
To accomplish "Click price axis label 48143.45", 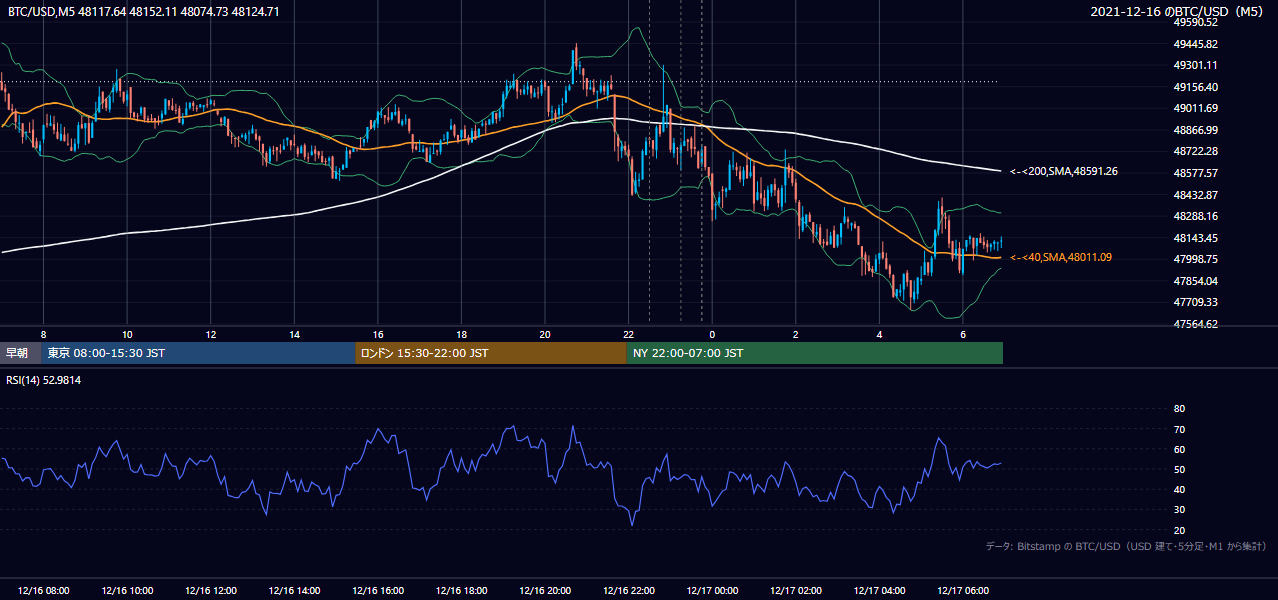I will click(1195, 238).
